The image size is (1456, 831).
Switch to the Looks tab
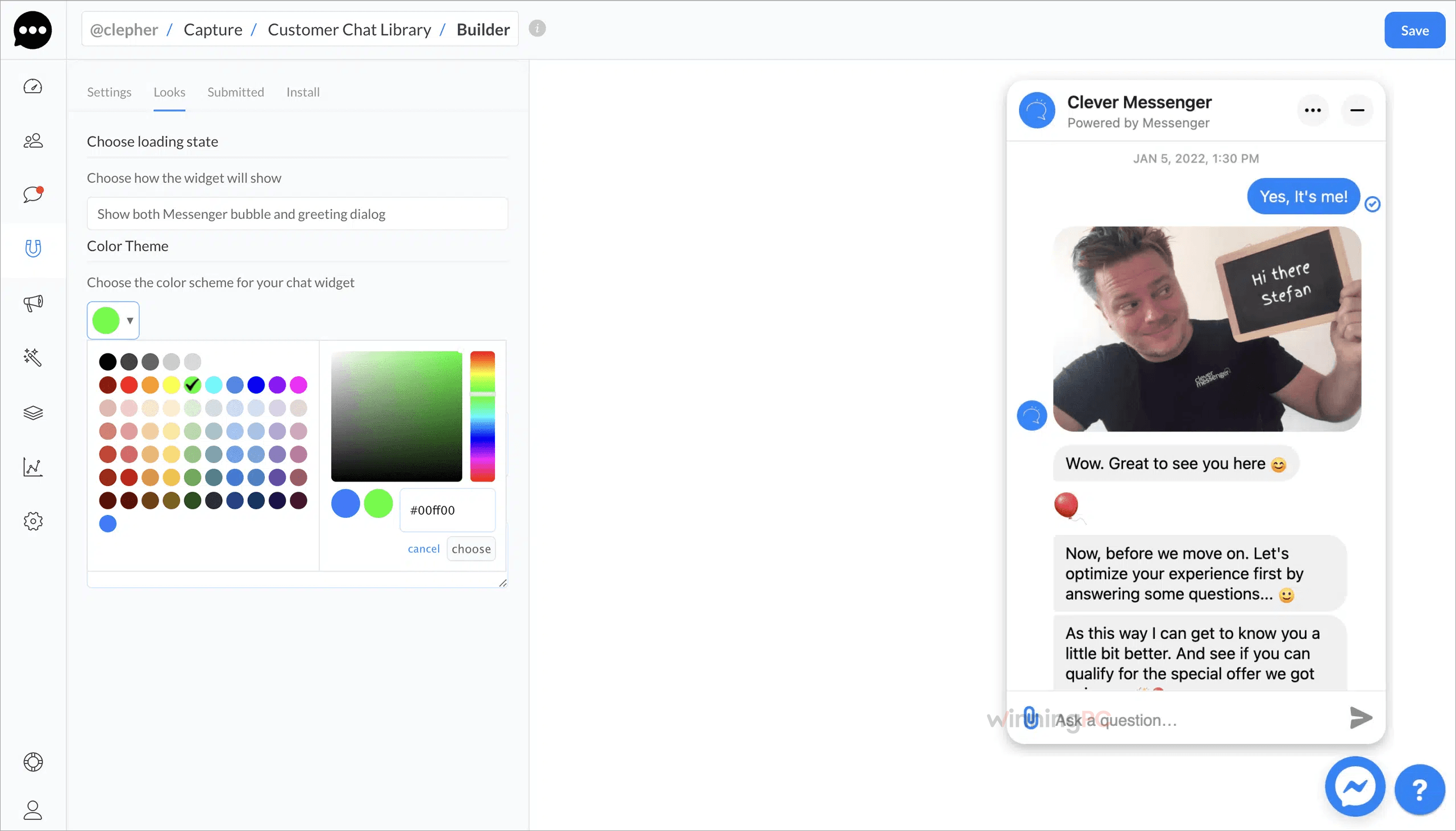169,92
